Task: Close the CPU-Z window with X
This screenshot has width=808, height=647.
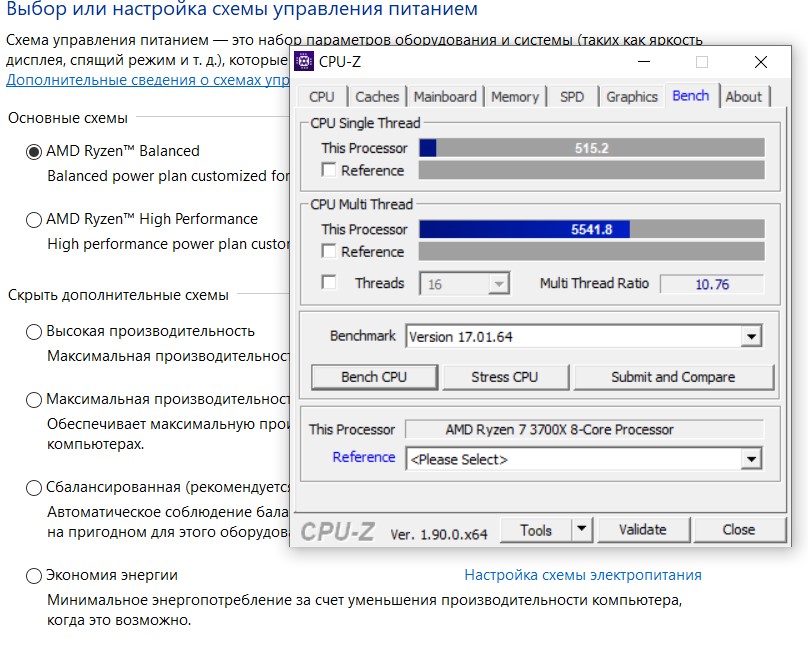Action: pos(761,62)
